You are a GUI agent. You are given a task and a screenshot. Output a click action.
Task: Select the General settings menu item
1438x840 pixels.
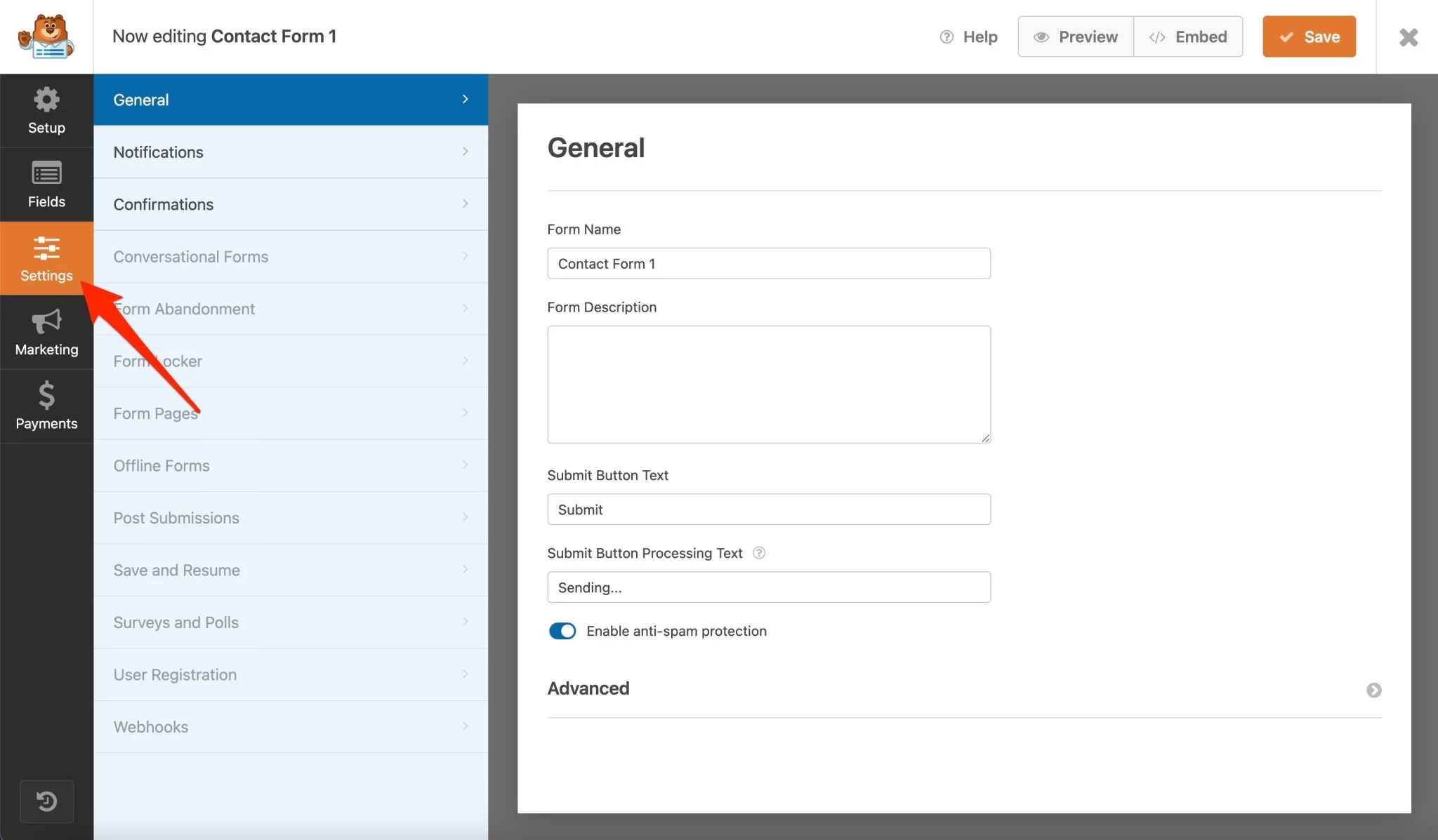[x=291, y=99]
